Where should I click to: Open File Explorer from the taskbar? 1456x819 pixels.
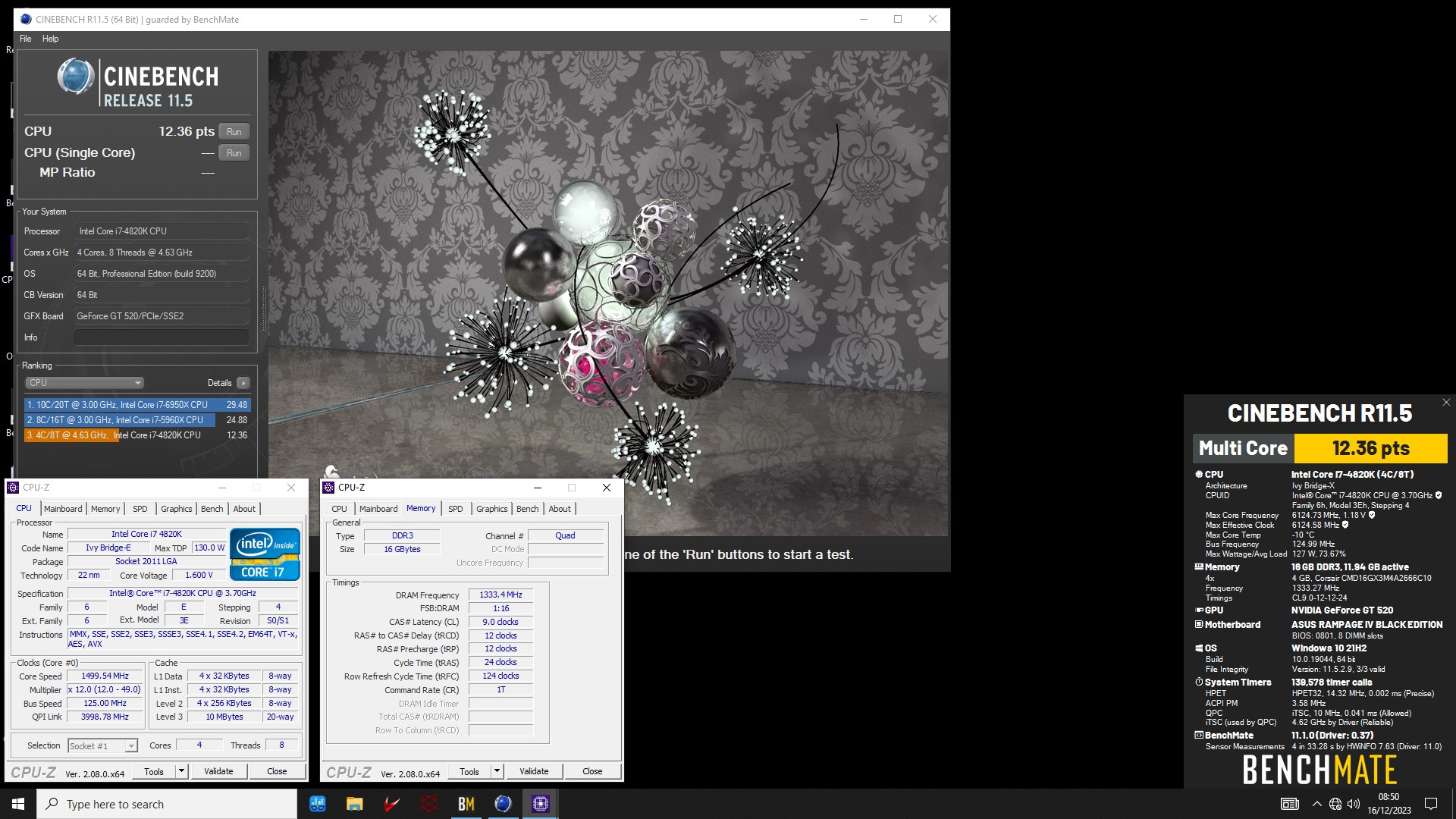[x=354, y=804]
